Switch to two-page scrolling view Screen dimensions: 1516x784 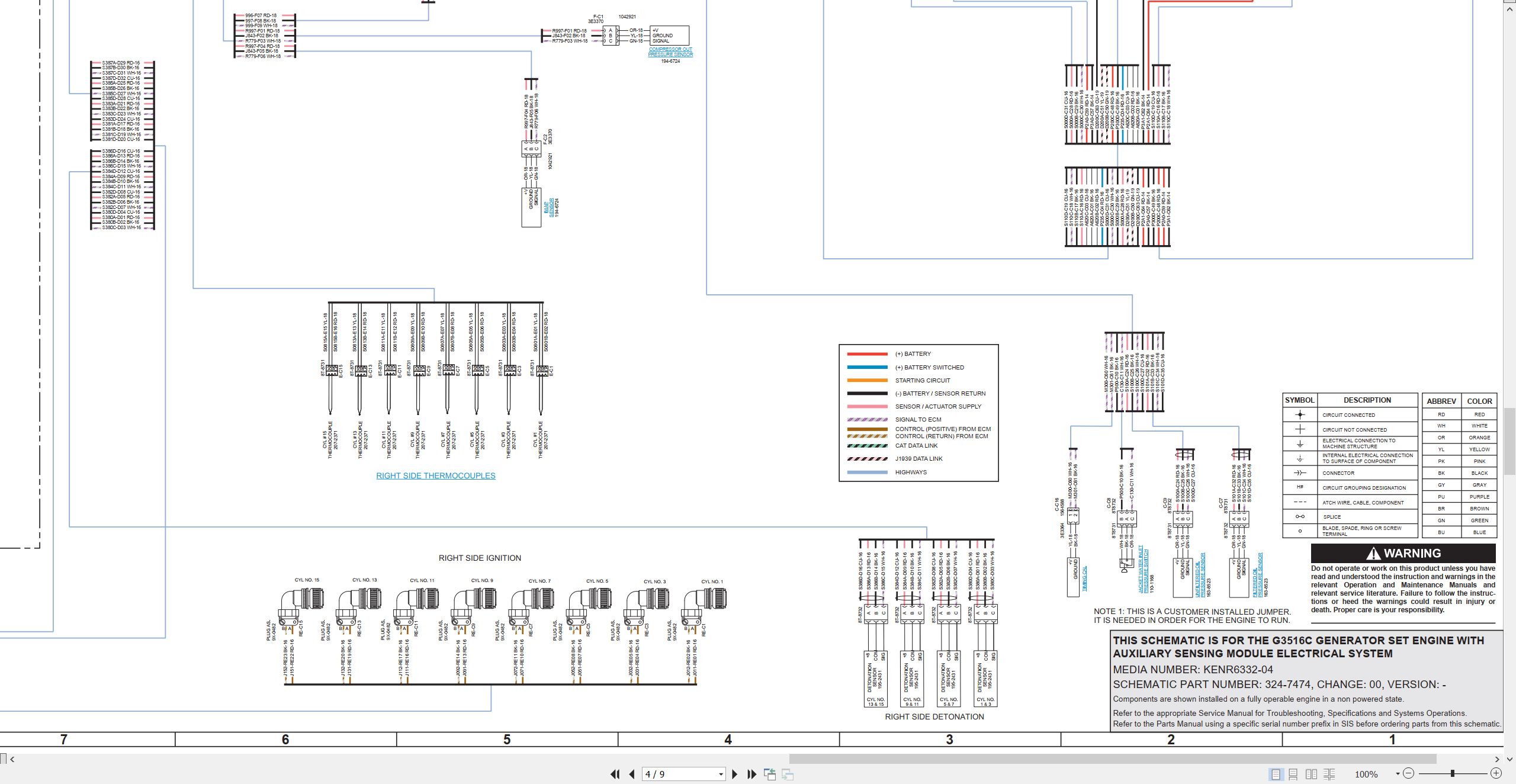1329,774
